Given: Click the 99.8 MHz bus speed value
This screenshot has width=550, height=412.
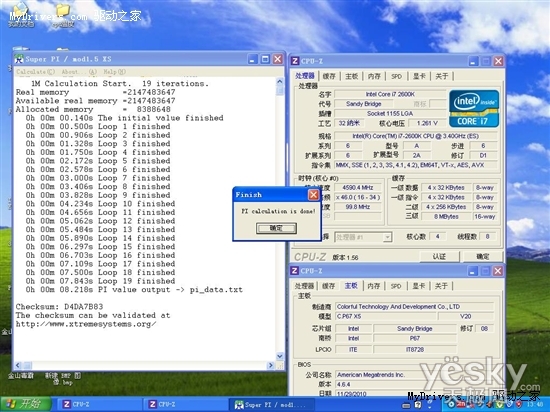Looking at the screenshot, I should (358, 207).
